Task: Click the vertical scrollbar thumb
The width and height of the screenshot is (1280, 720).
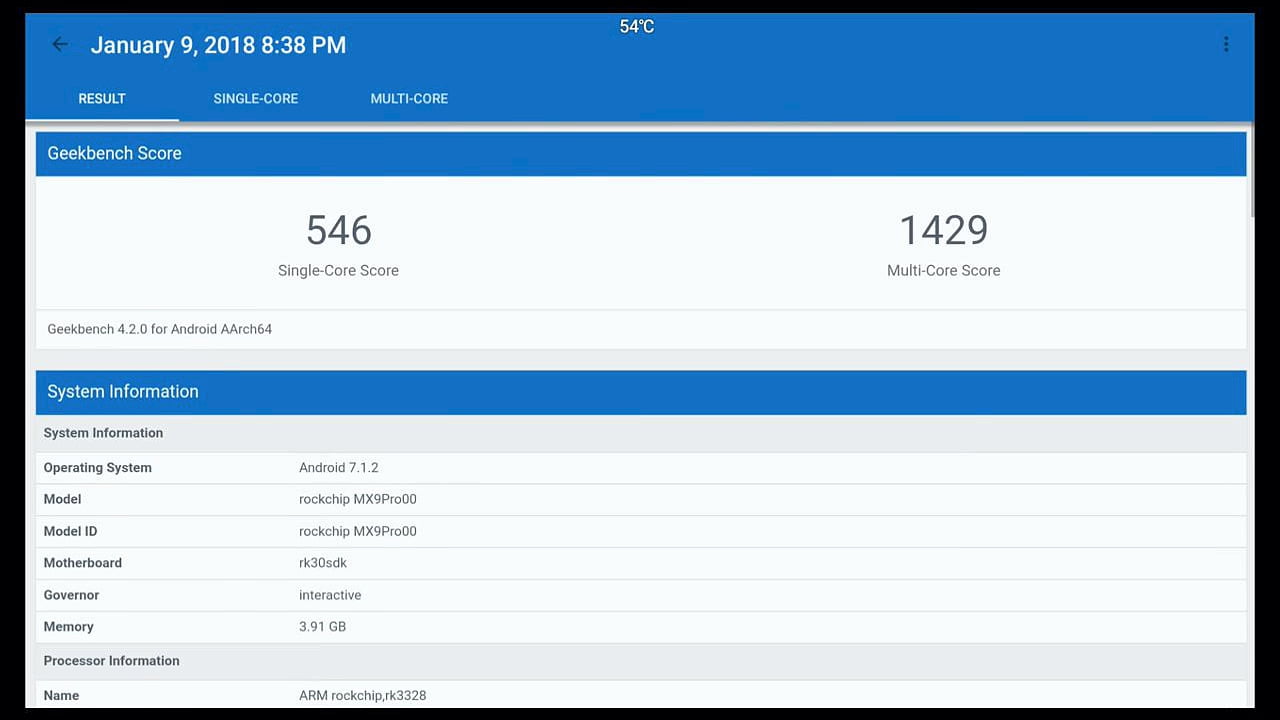Action: click(1251, 172)
